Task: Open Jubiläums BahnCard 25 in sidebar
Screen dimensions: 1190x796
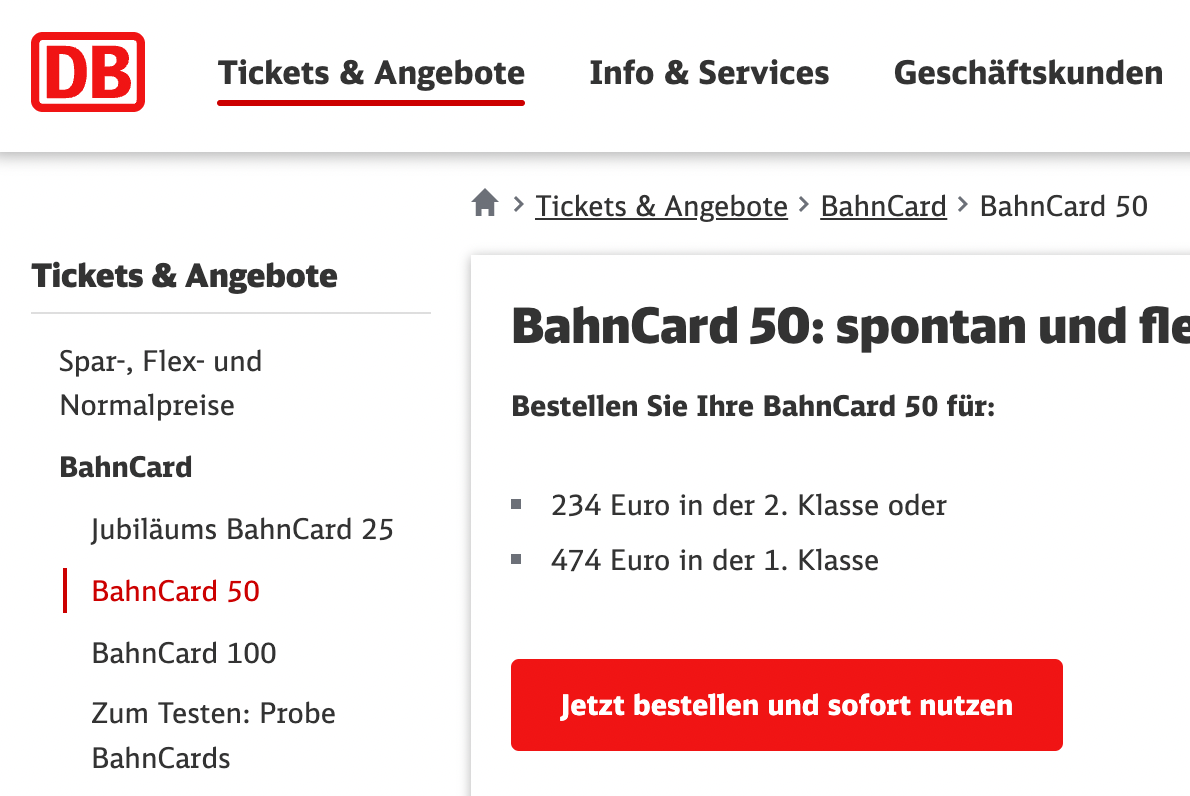Action: coord(242,529)
